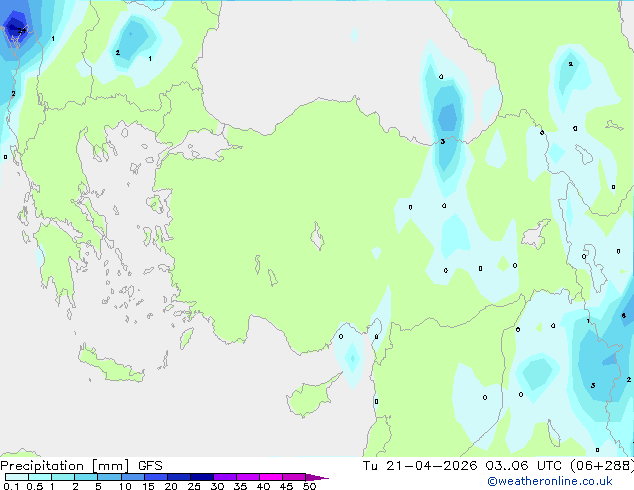Click the '24' precipitation value on map
Screen dimensions: 634x490
(x=21, y=31)
